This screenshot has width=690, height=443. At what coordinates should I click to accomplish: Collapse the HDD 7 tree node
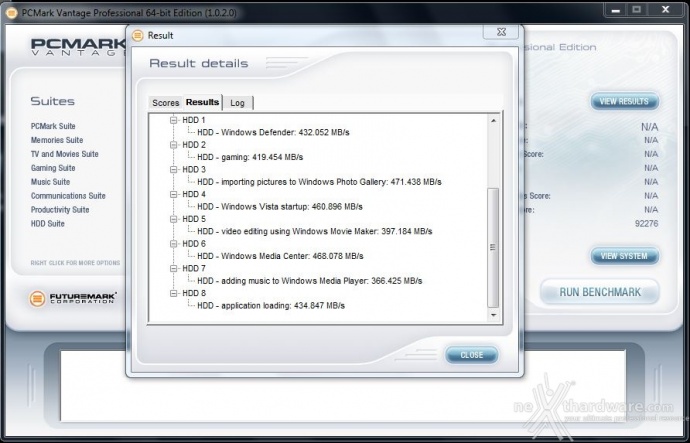coord(173,268)
